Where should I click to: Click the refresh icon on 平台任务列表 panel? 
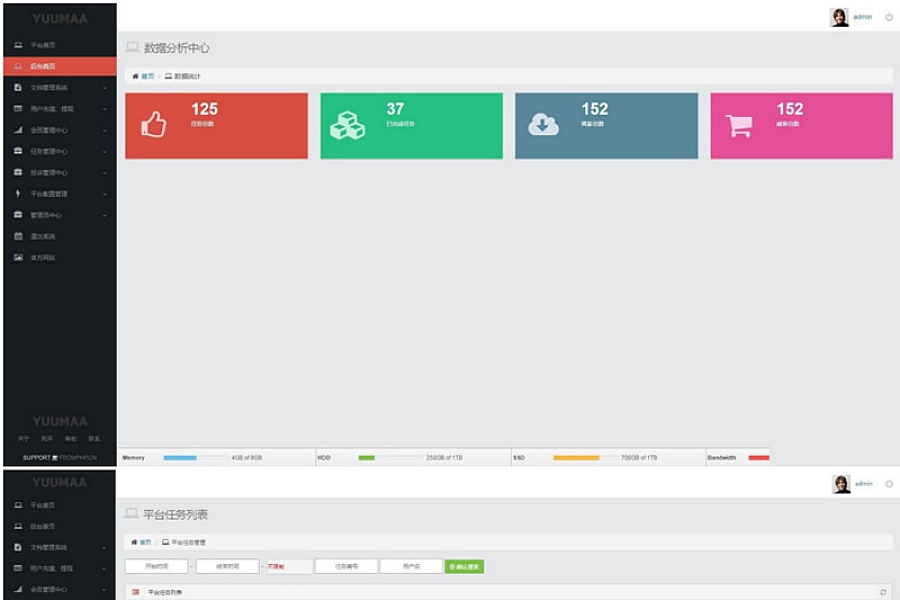(x=883, y=592)
